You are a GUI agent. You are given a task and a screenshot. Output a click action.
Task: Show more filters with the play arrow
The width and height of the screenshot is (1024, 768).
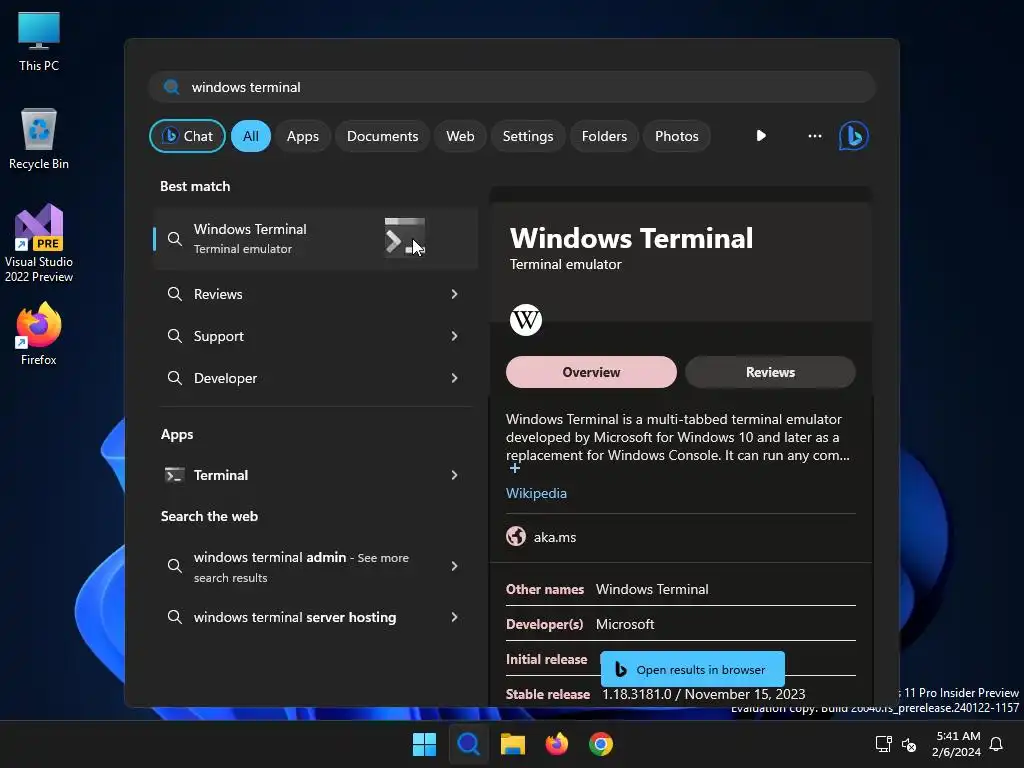pos(761,136)
